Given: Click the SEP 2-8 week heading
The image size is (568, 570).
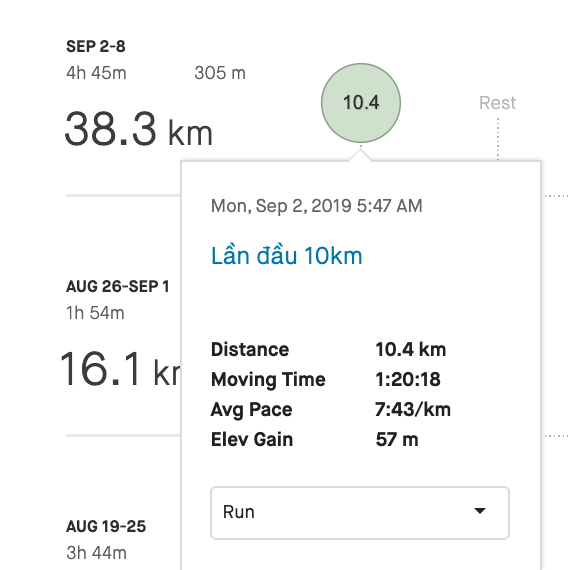Looking at the screenshot, I should 96,47.
